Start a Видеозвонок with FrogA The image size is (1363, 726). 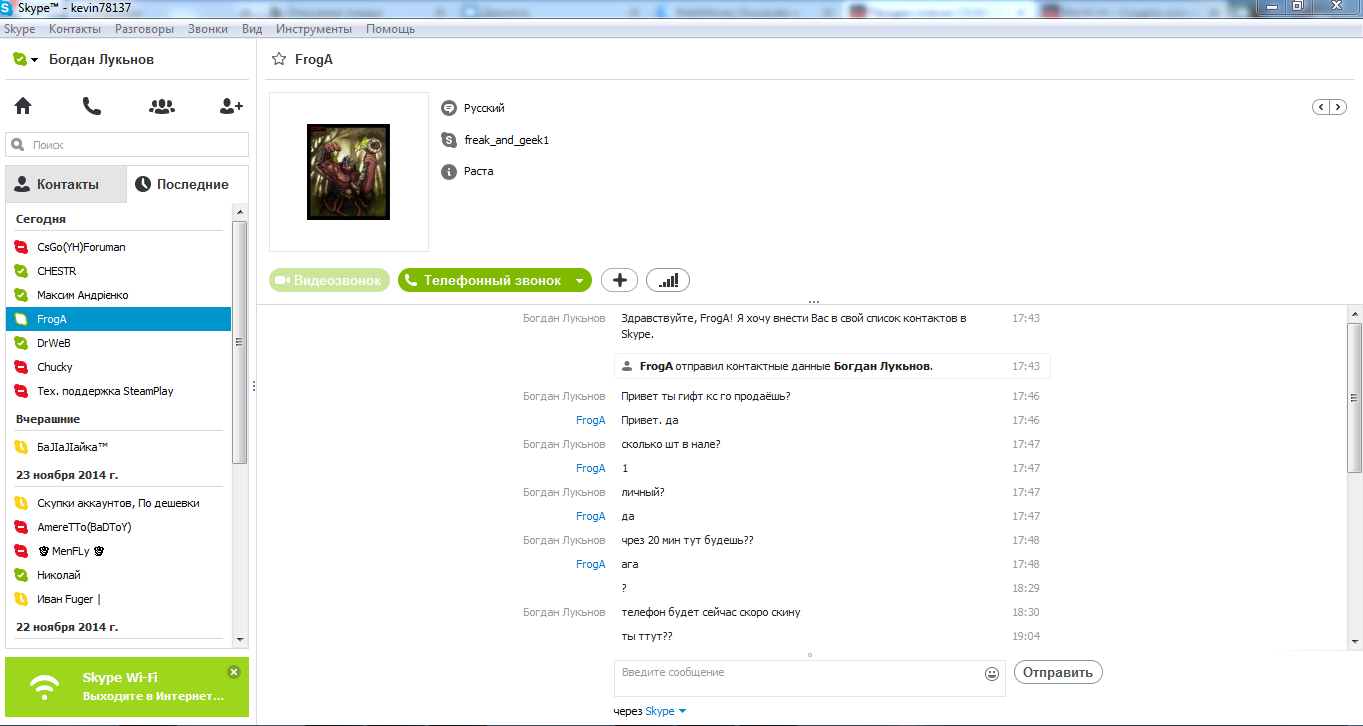329,281
